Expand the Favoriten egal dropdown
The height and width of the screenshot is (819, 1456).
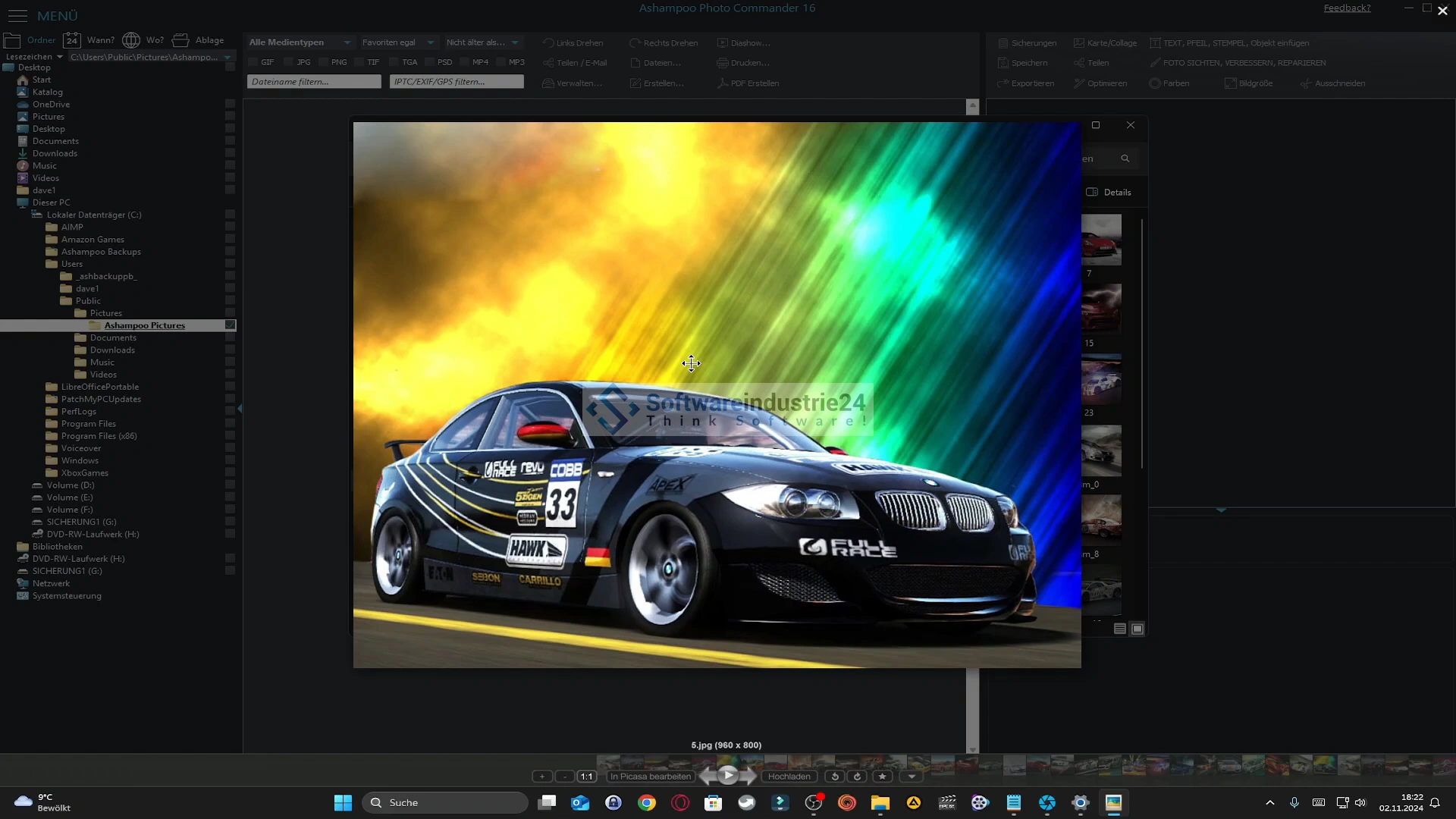coord(397,42)
